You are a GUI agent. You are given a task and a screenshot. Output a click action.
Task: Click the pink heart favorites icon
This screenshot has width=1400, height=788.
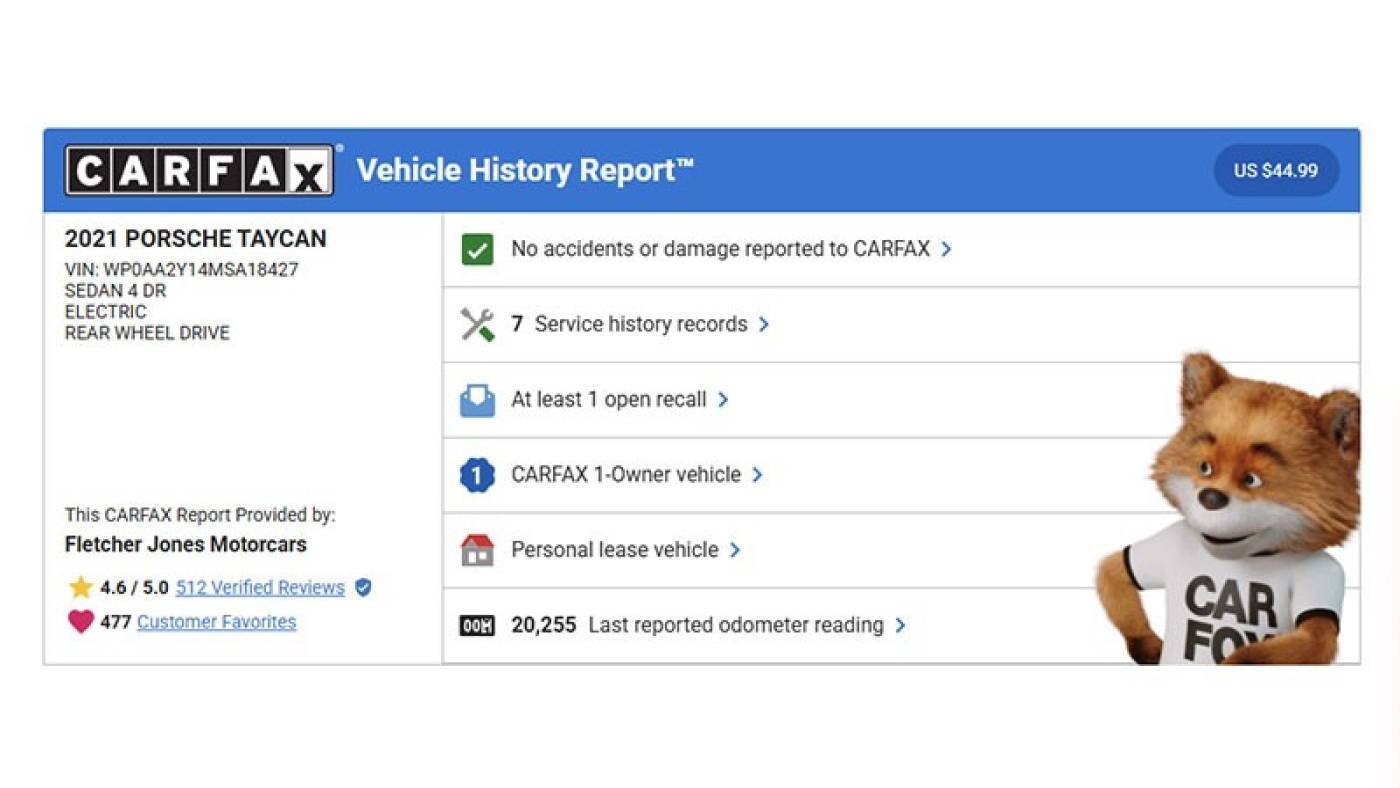tap(81, 622)
